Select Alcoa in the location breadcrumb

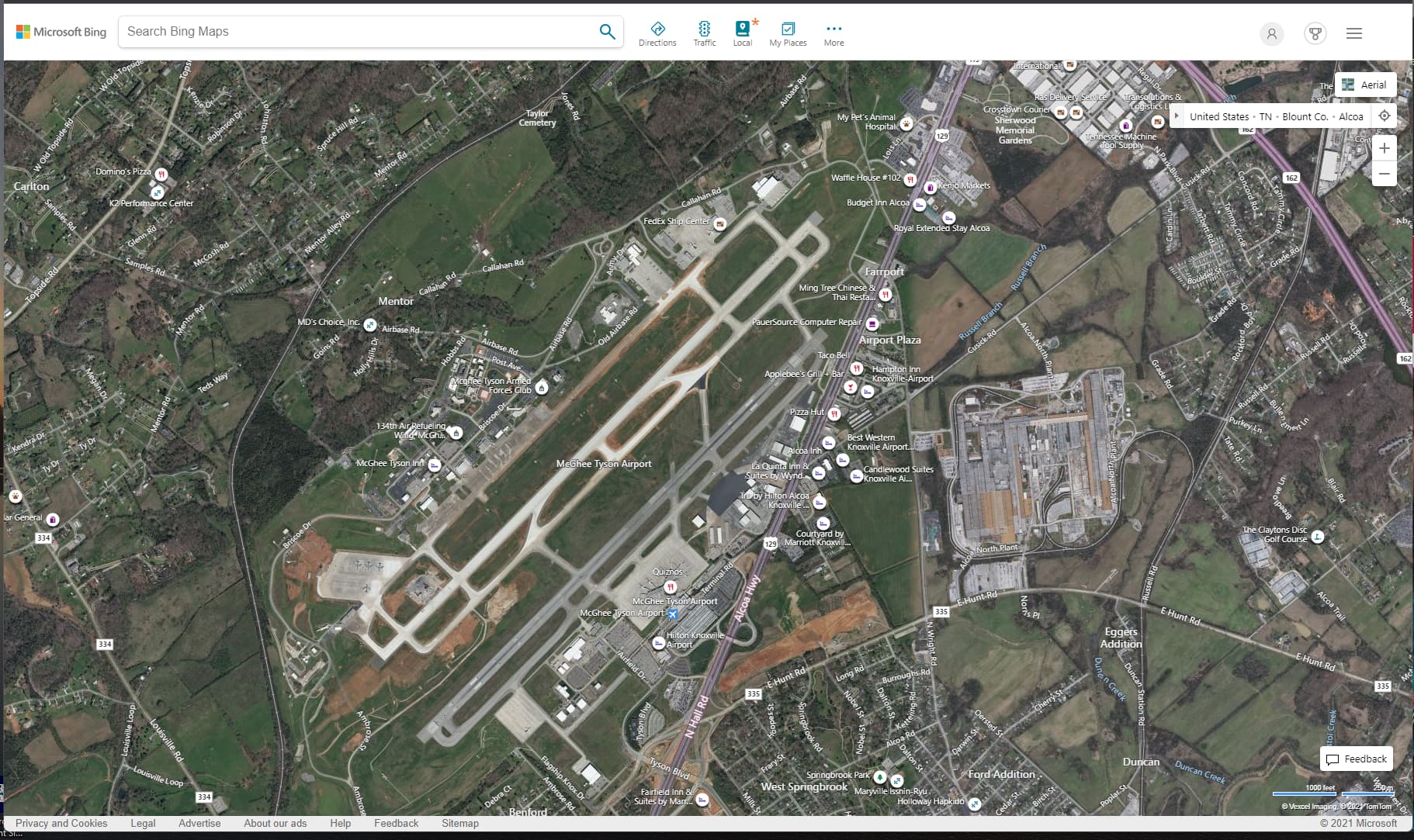point(1350,116)
